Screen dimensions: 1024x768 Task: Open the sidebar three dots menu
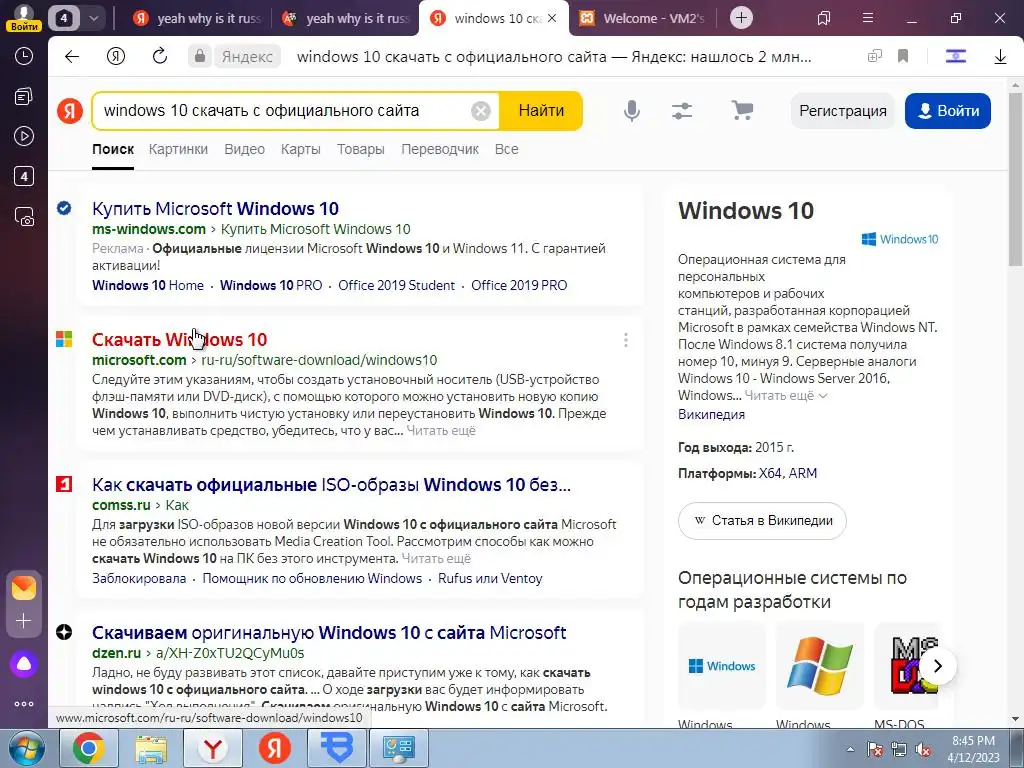tap(24, 704)
